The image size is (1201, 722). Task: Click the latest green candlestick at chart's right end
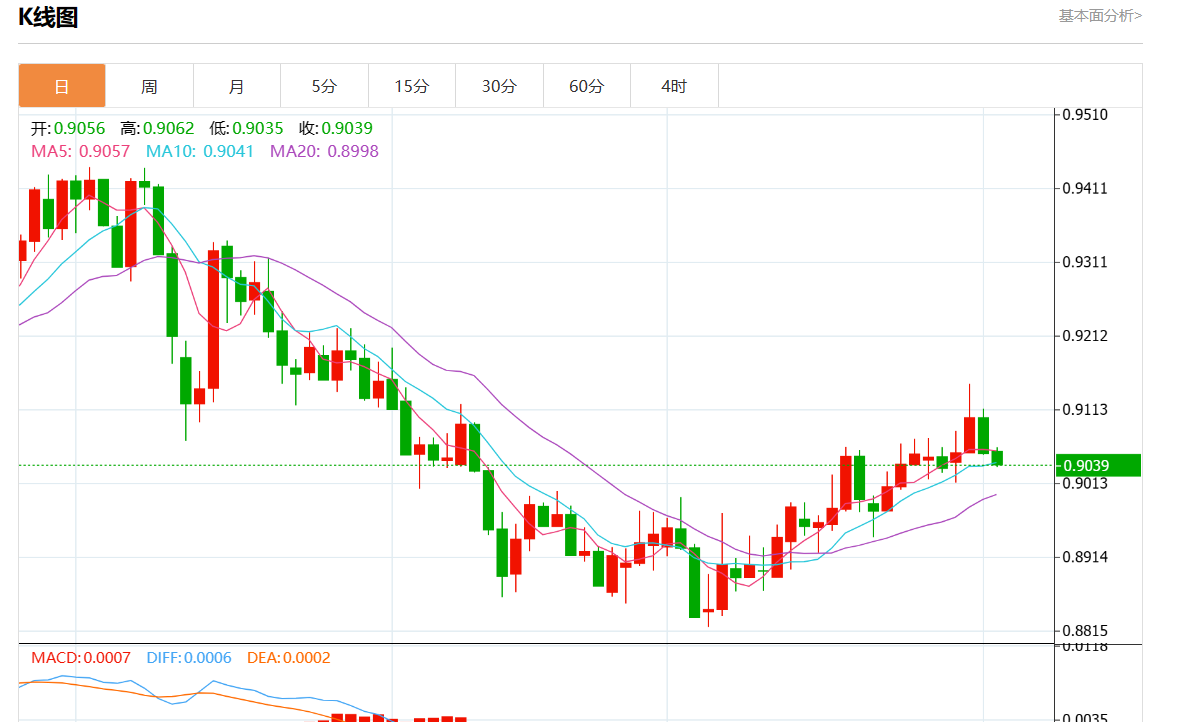997,458
